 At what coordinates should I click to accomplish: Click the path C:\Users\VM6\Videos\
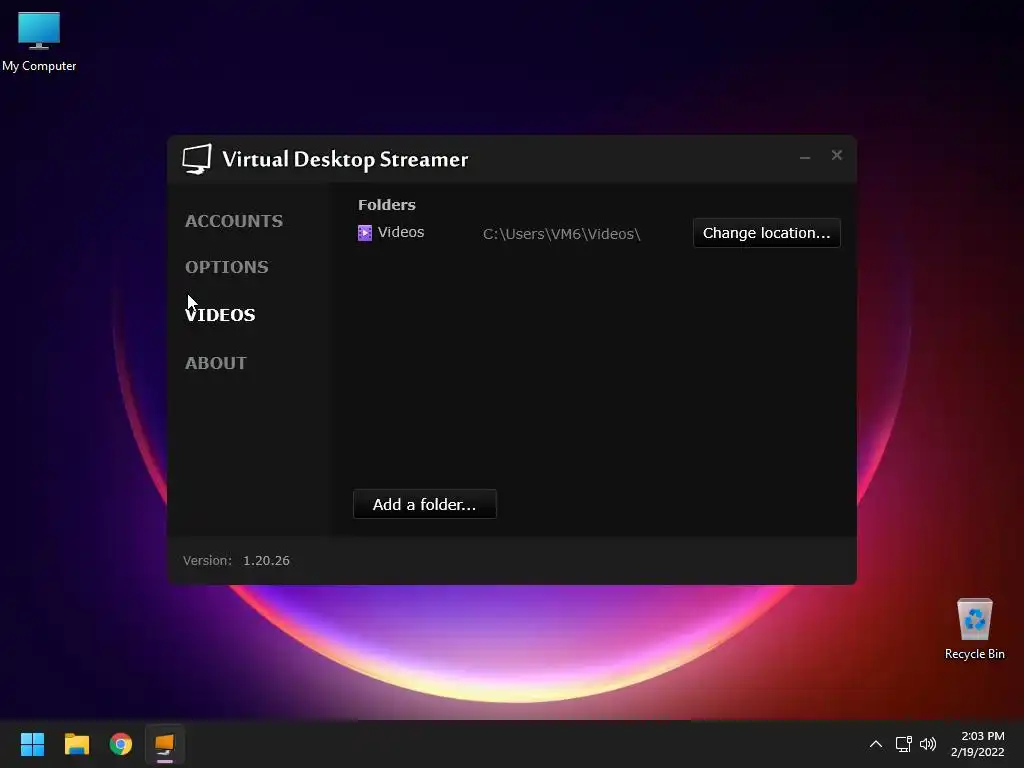[562, 234]
